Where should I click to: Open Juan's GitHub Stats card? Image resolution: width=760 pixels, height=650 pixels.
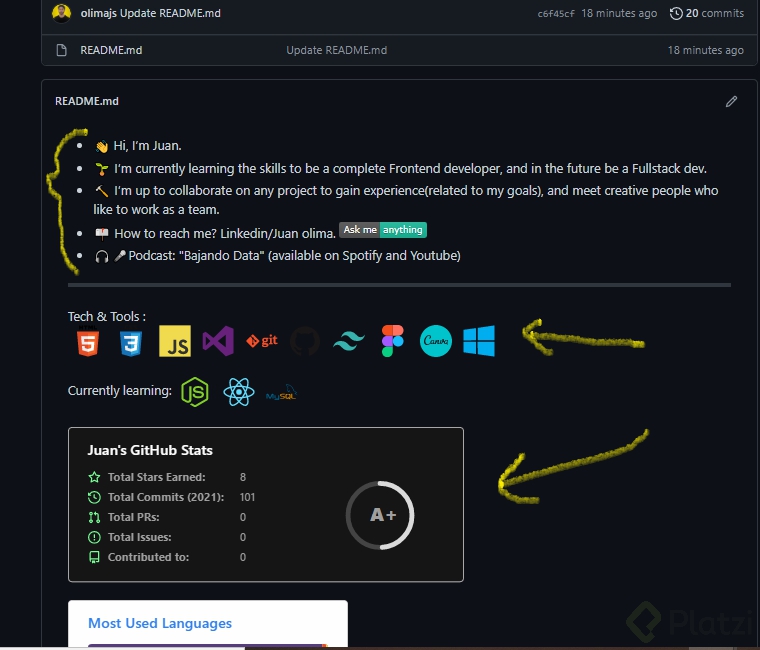[x=266, y=505]
